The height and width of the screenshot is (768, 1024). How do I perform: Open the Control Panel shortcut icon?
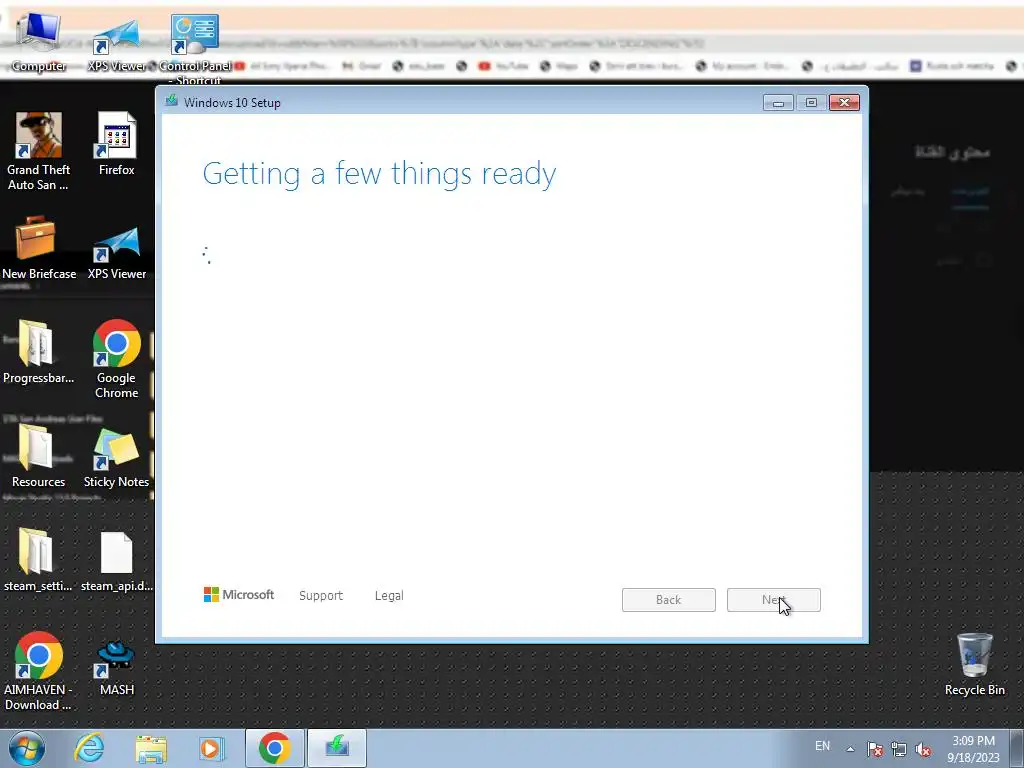tap(195, 46)
